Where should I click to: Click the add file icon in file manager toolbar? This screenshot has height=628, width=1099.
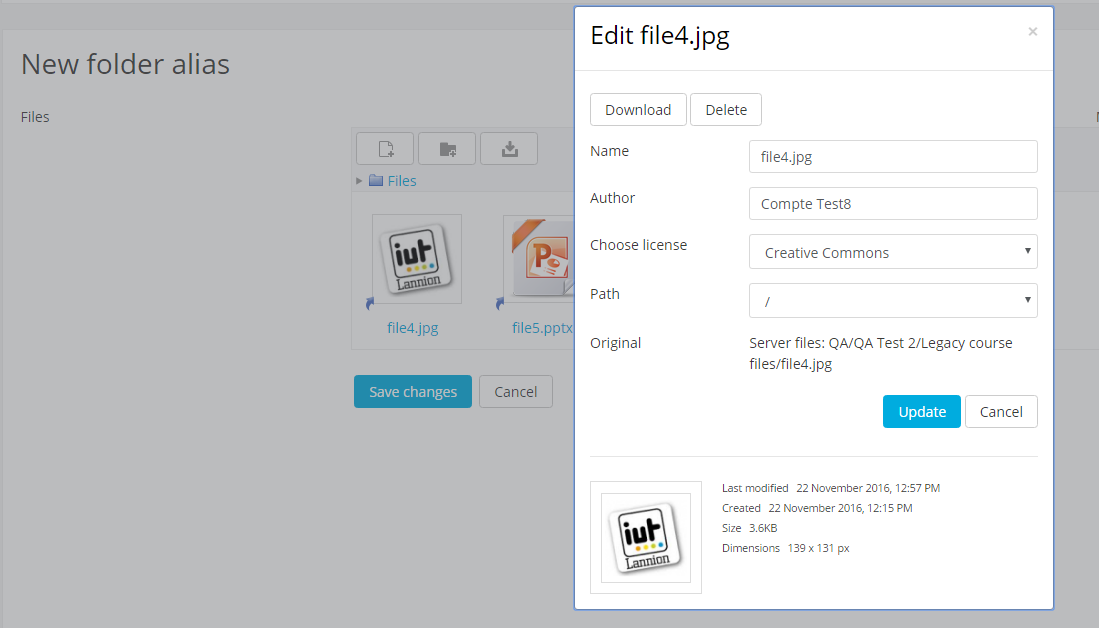click(385, 149)
